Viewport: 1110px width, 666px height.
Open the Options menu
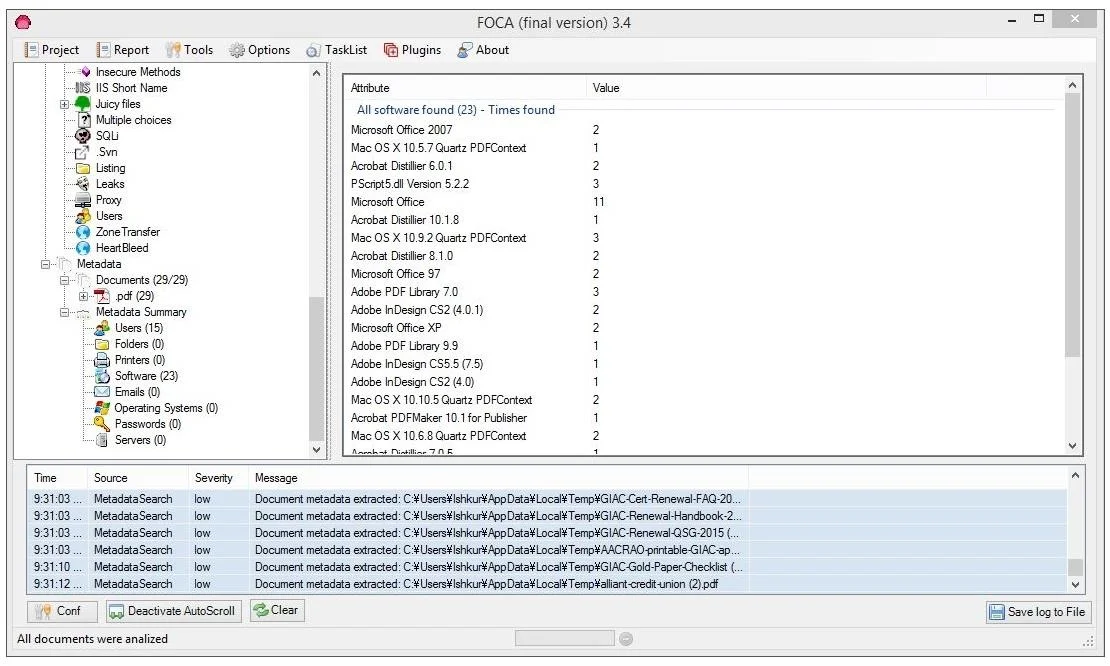point(260,50)
